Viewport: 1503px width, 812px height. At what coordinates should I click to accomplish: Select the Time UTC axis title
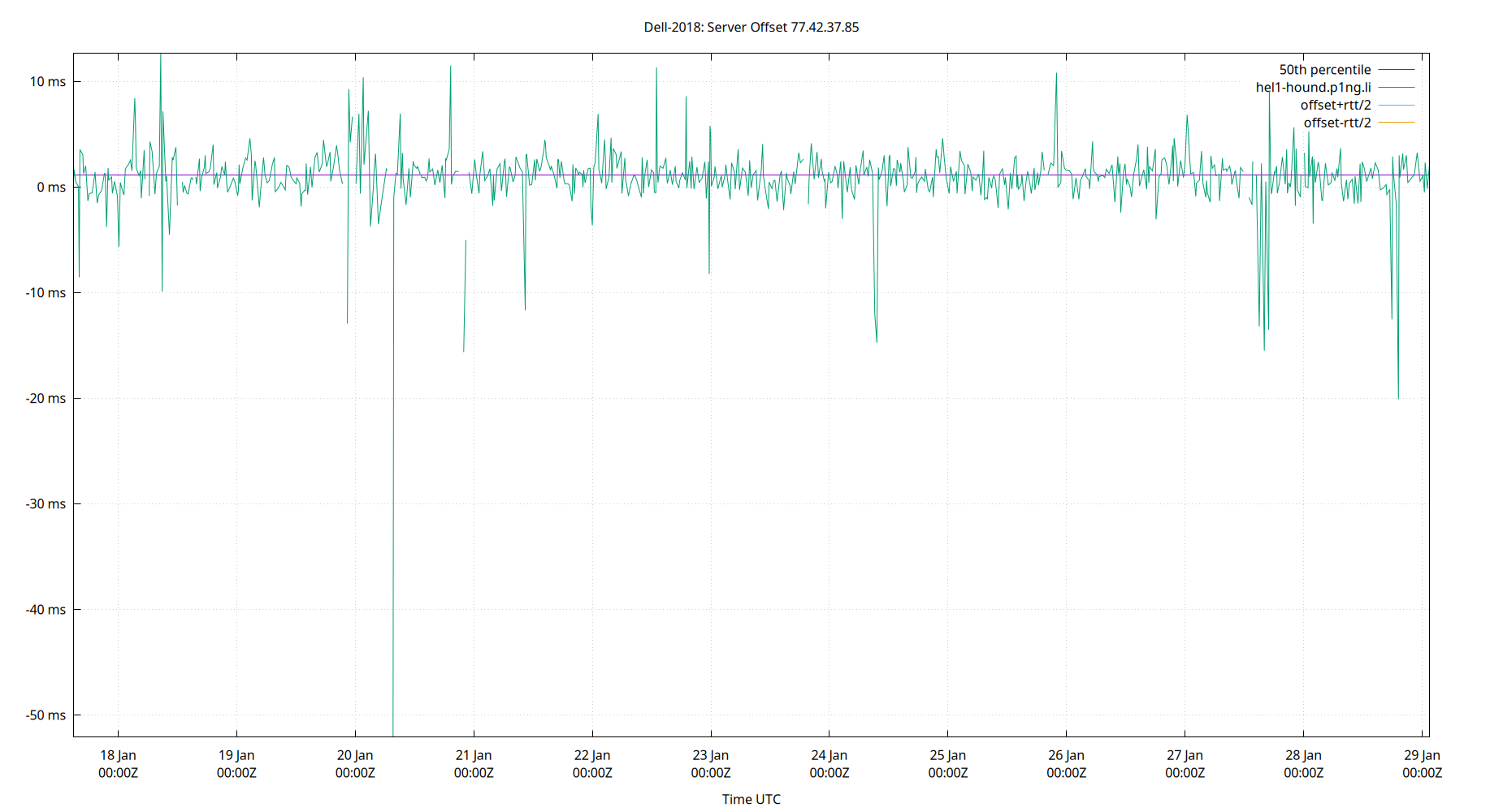click(751, 799)
